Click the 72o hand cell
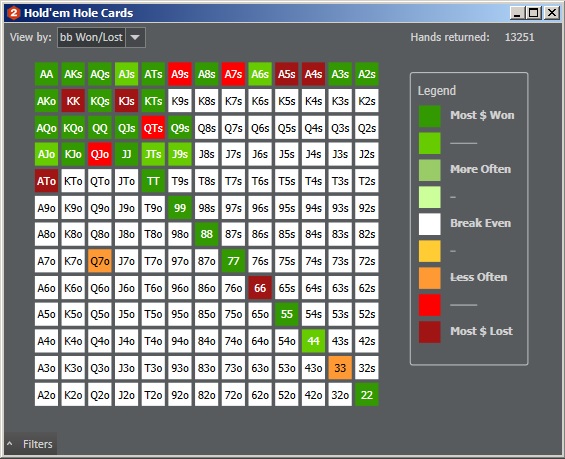565x459 pixels. coord(233,395)
